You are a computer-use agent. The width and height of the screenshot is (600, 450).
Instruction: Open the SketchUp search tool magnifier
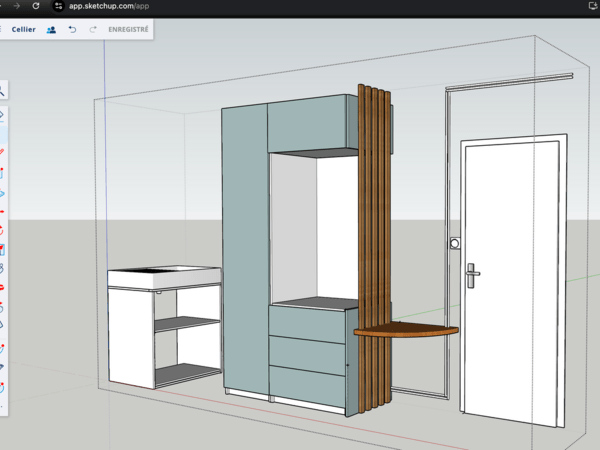coord(3,91)
